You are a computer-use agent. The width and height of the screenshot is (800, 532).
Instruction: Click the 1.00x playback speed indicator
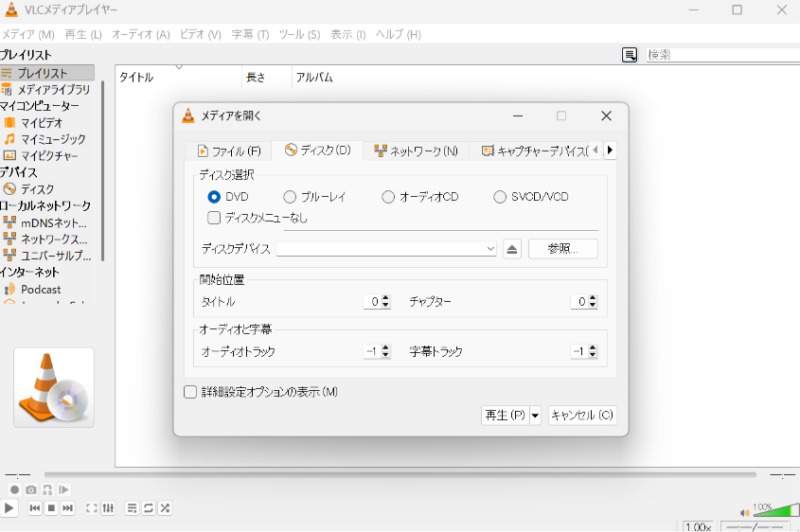(x=698, y=526)
